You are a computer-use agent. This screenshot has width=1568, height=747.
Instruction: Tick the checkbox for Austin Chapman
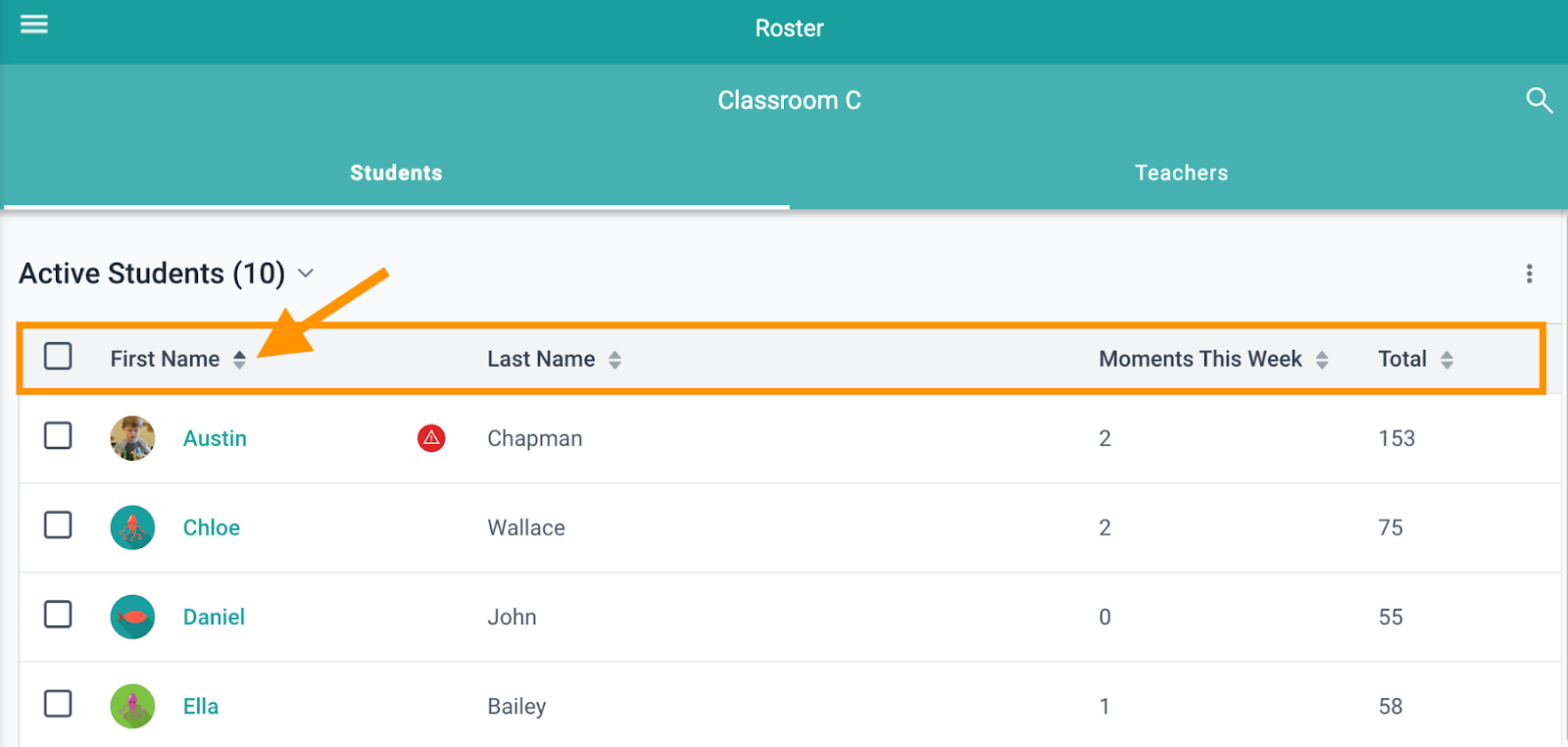click(58, 435)
